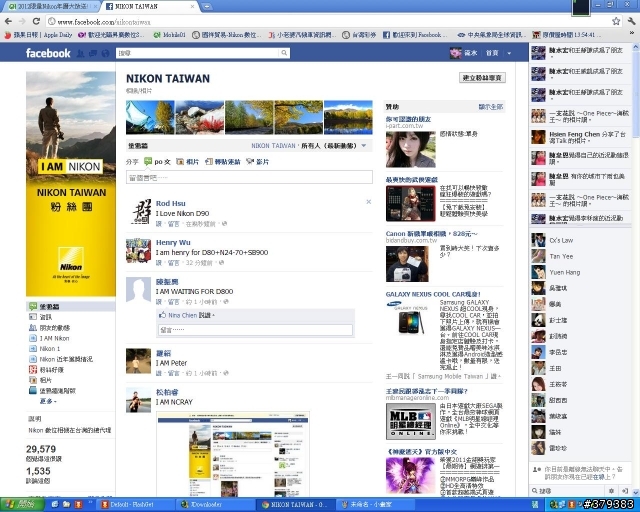Click the comment field under the D800 post

tap(256, 330)
